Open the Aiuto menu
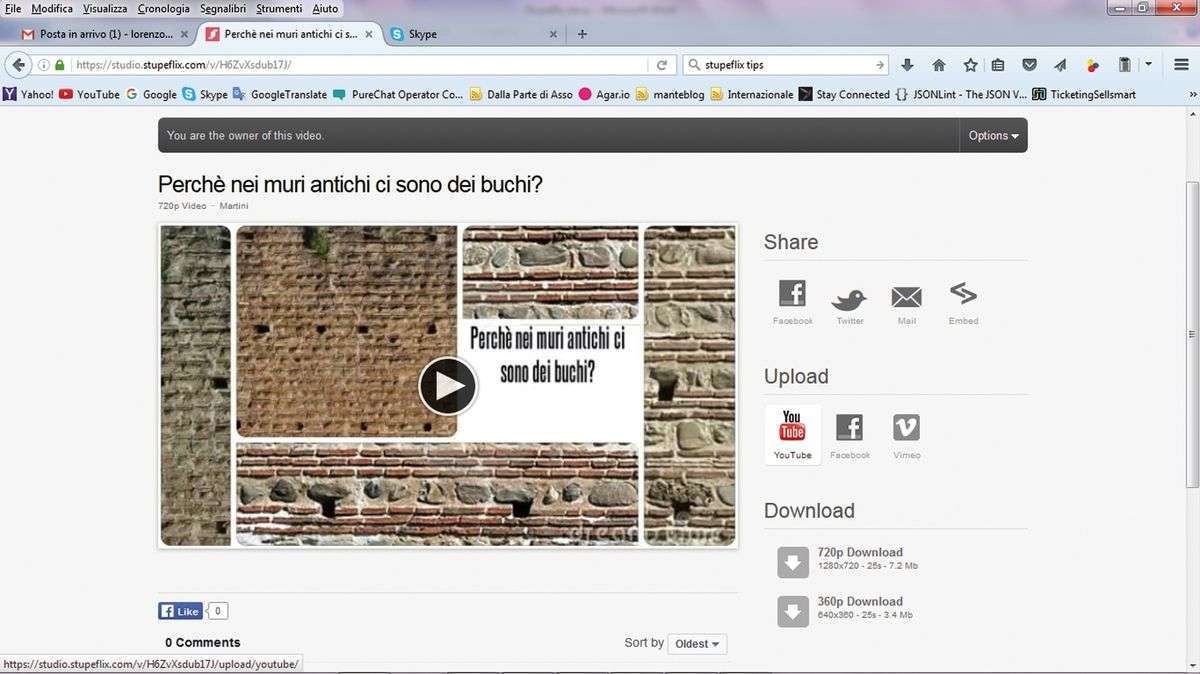Viewport: 1200px width, 674px height. [325, 8]
